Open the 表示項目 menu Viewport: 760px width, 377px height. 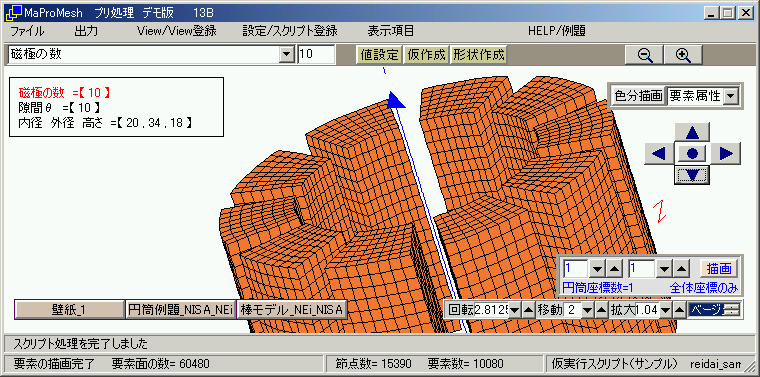(x=391, y=31)
